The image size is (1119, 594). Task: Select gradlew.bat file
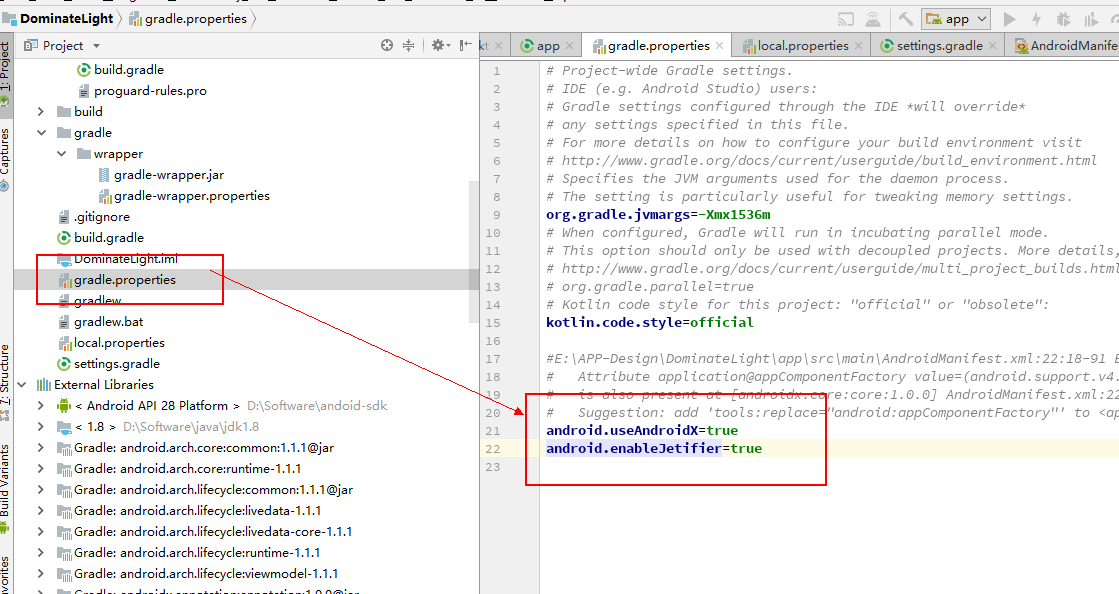point(101,322)
